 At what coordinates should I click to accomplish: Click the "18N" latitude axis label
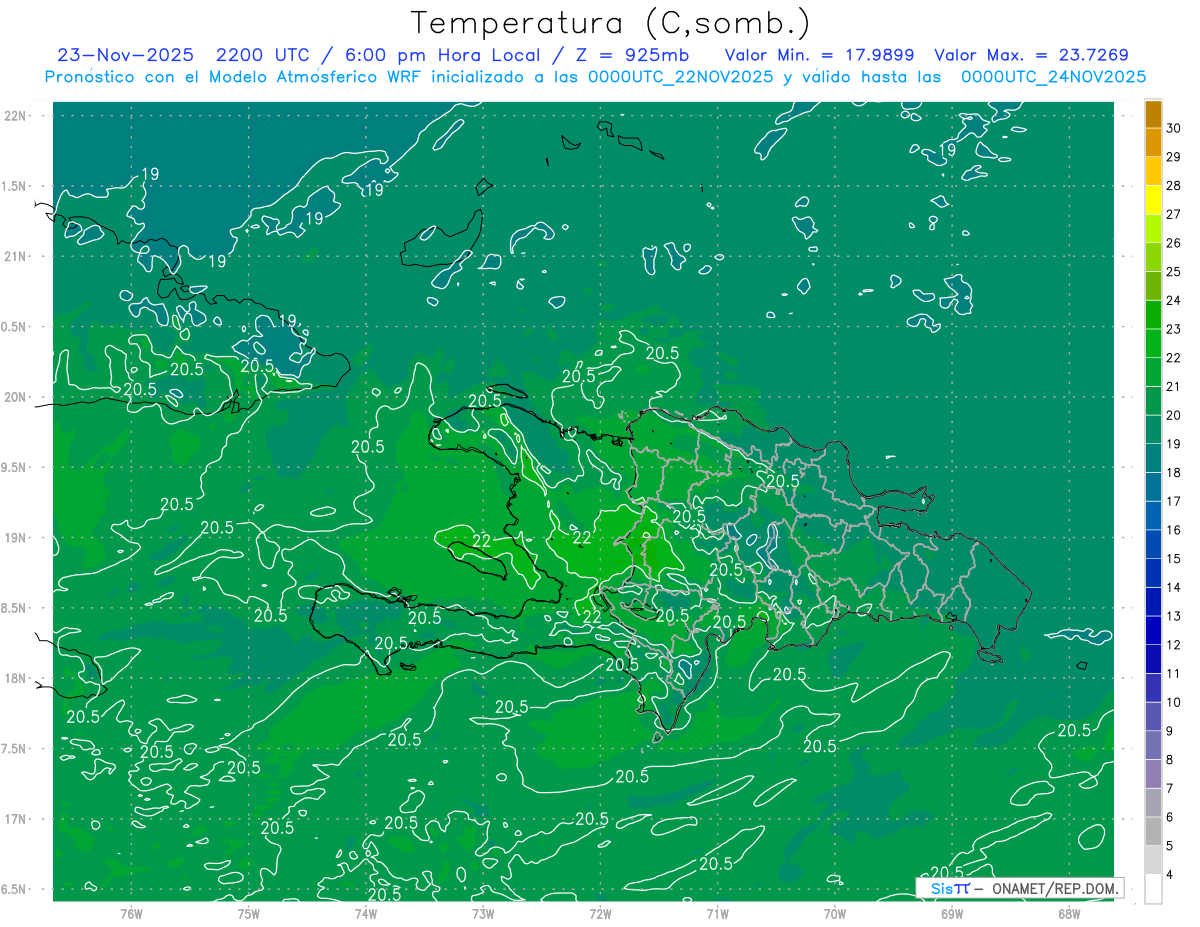coord(16,678)
